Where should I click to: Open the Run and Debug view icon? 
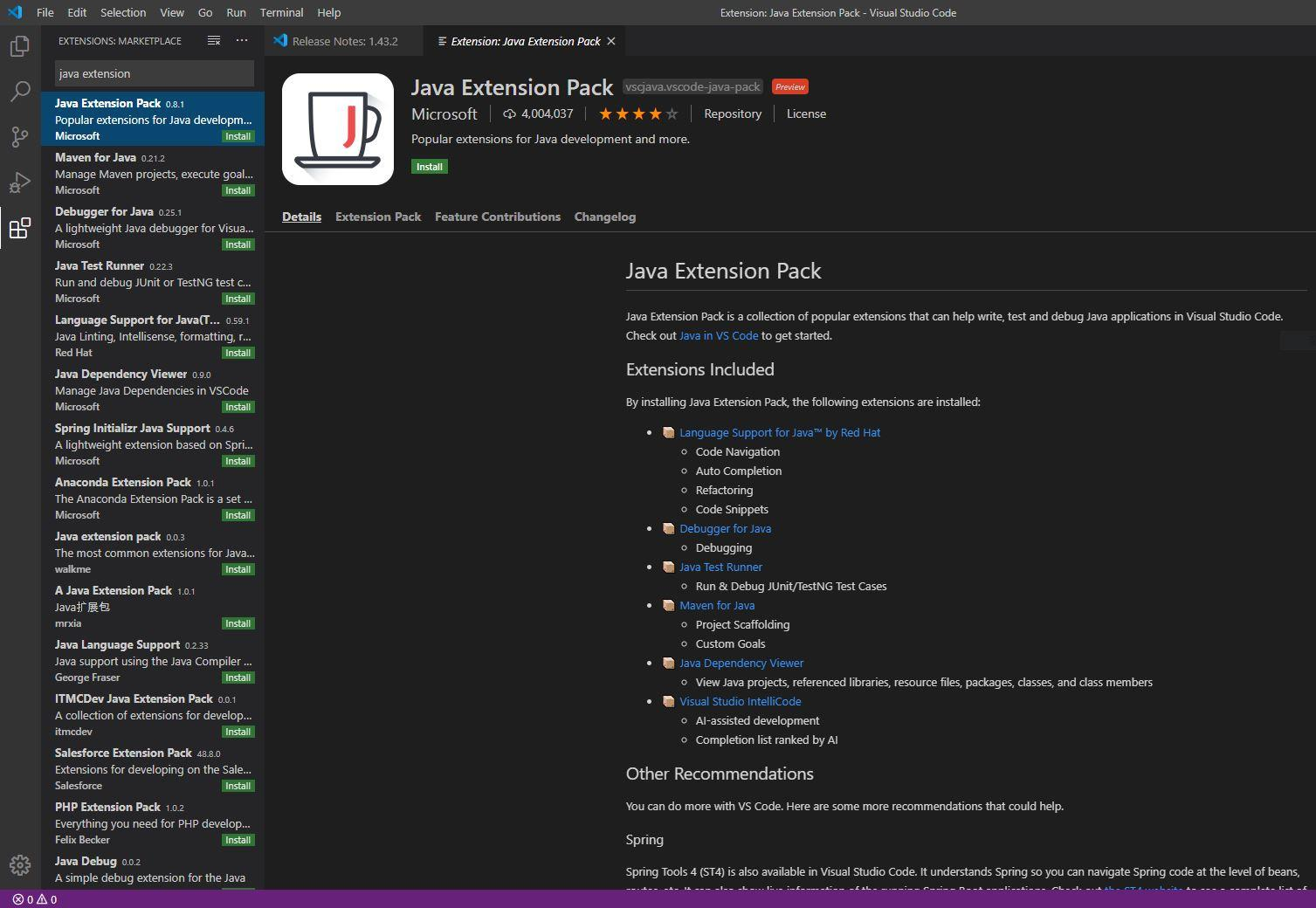point(20,182)
